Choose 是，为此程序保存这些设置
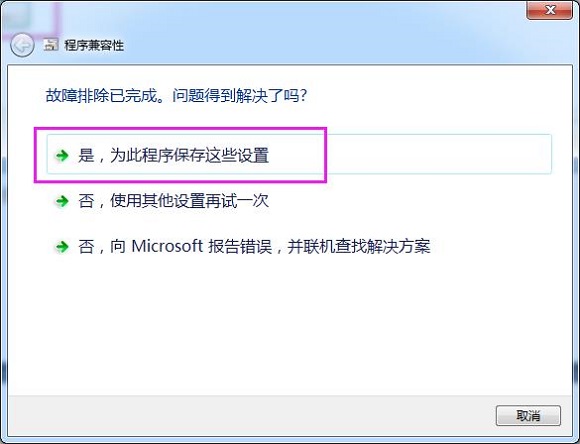580x444 pixels. point(299,154)
